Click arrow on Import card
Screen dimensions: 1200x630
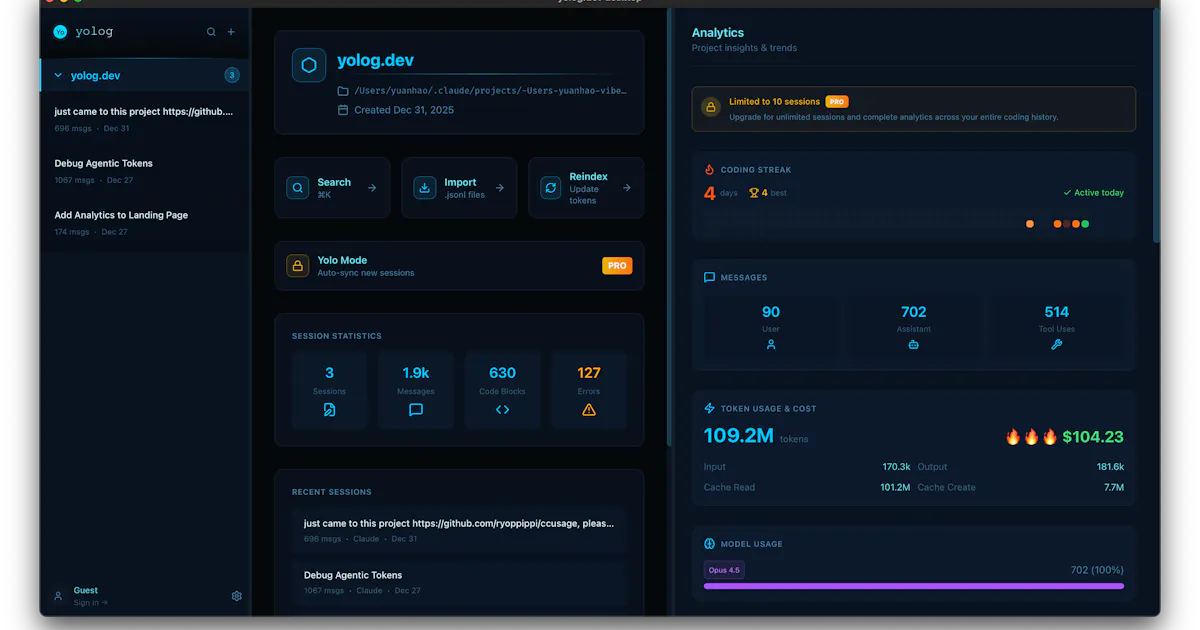tap(499, 188)
